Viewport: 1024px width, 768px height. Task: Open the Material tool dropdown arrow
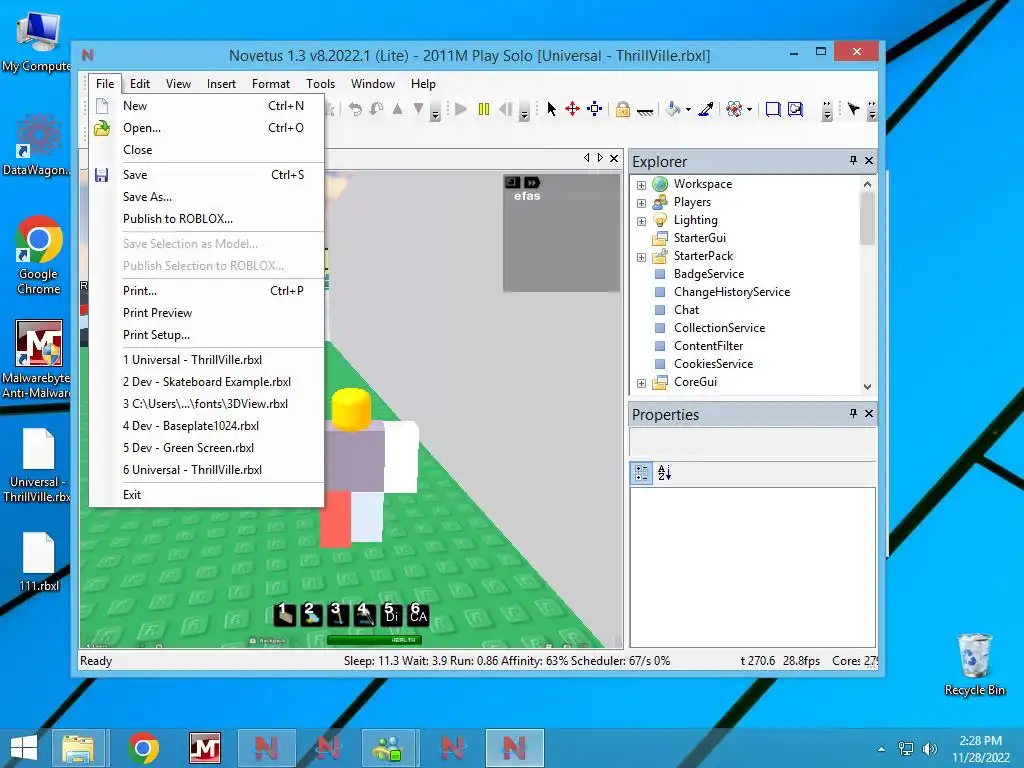[x=749, y=110]
